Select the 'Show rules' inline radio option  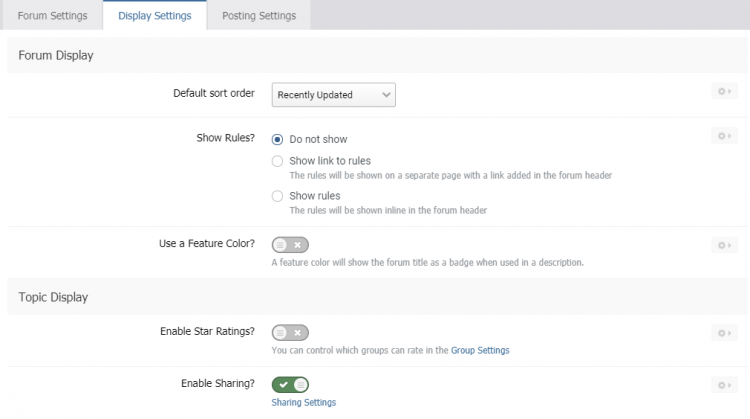point(278,196)
